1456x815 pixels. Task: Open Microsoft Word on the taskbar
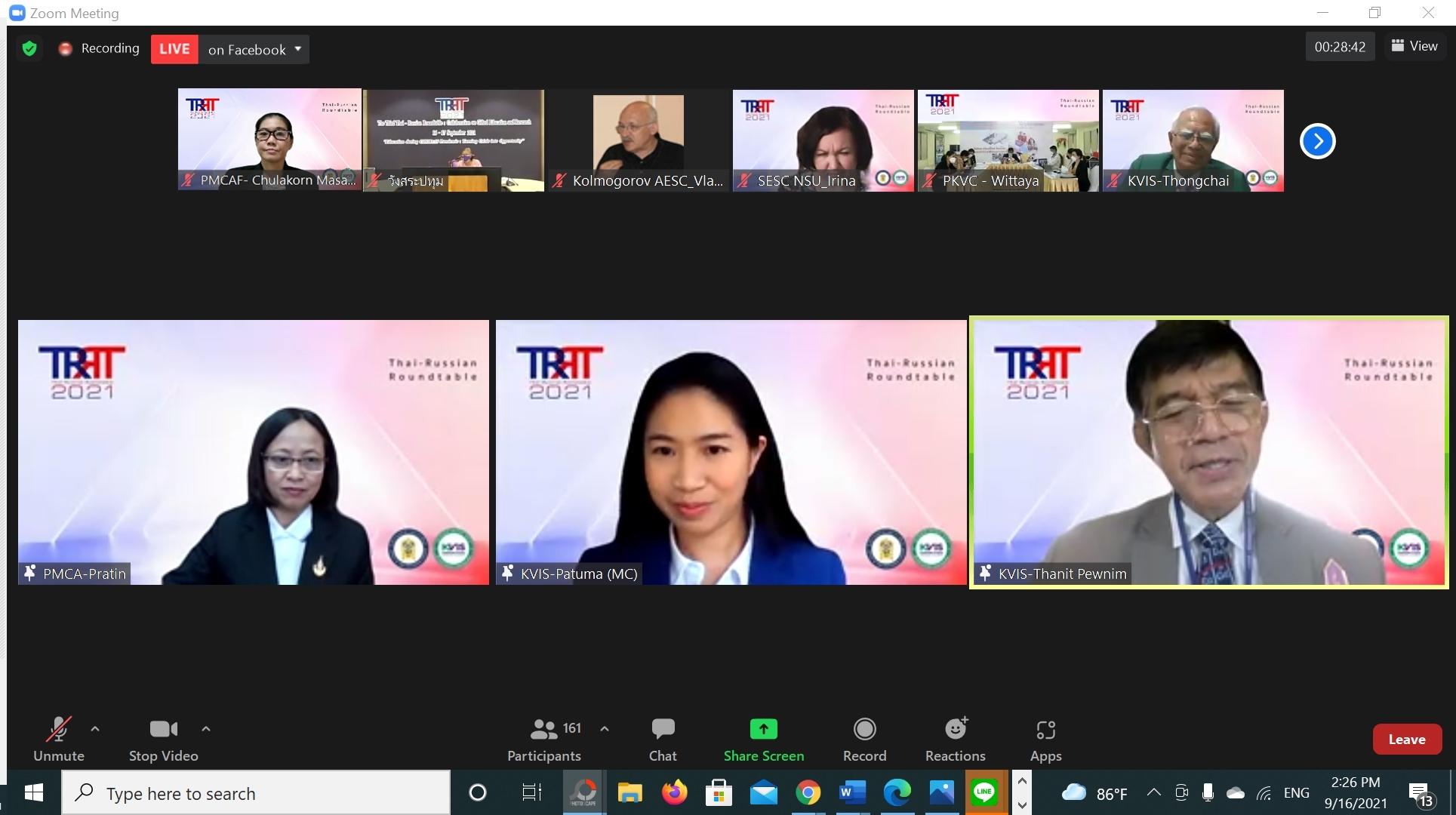[x=852, y=793]
